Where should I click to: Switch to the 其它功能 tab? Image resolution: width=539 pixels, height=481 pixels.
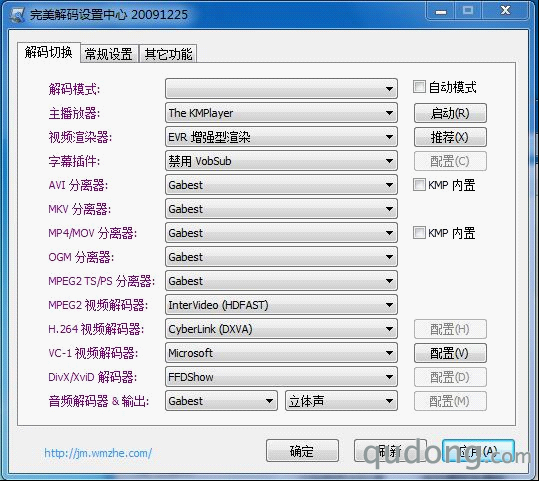coord(168,54)
